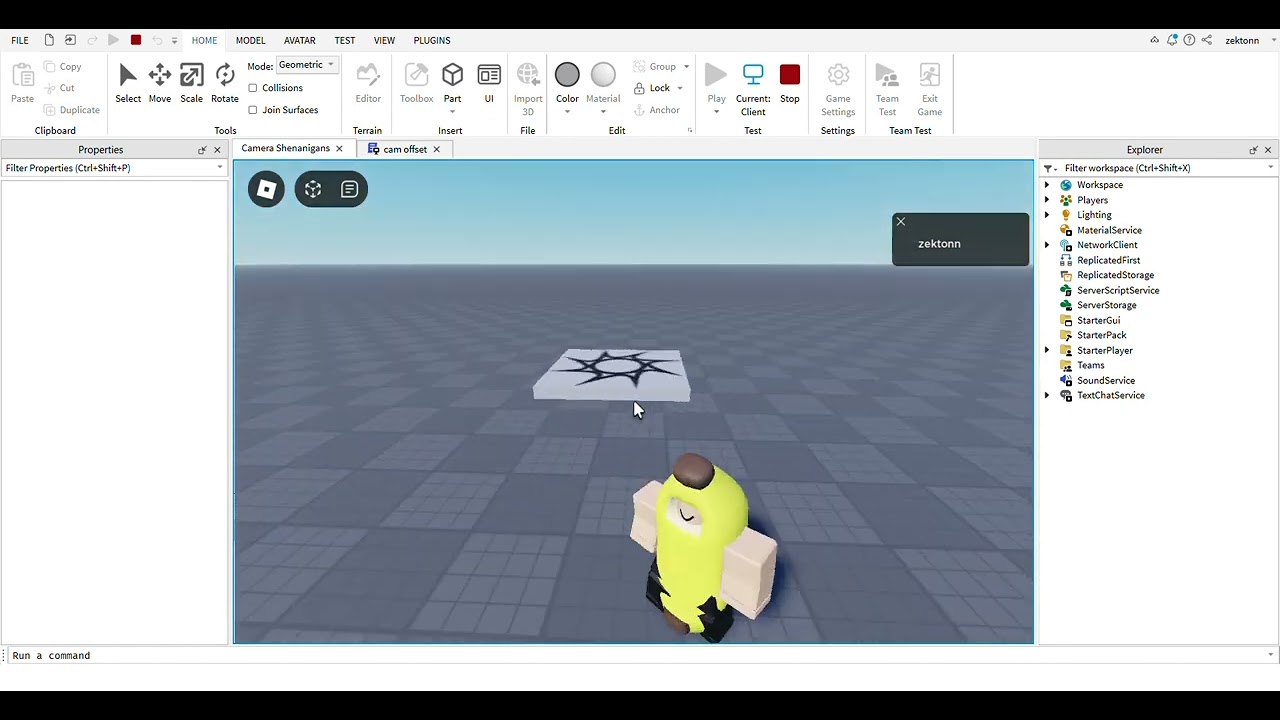This screenshot has width=1280, height=720.
Task: Activate the Scale tool
Action: 191,83
